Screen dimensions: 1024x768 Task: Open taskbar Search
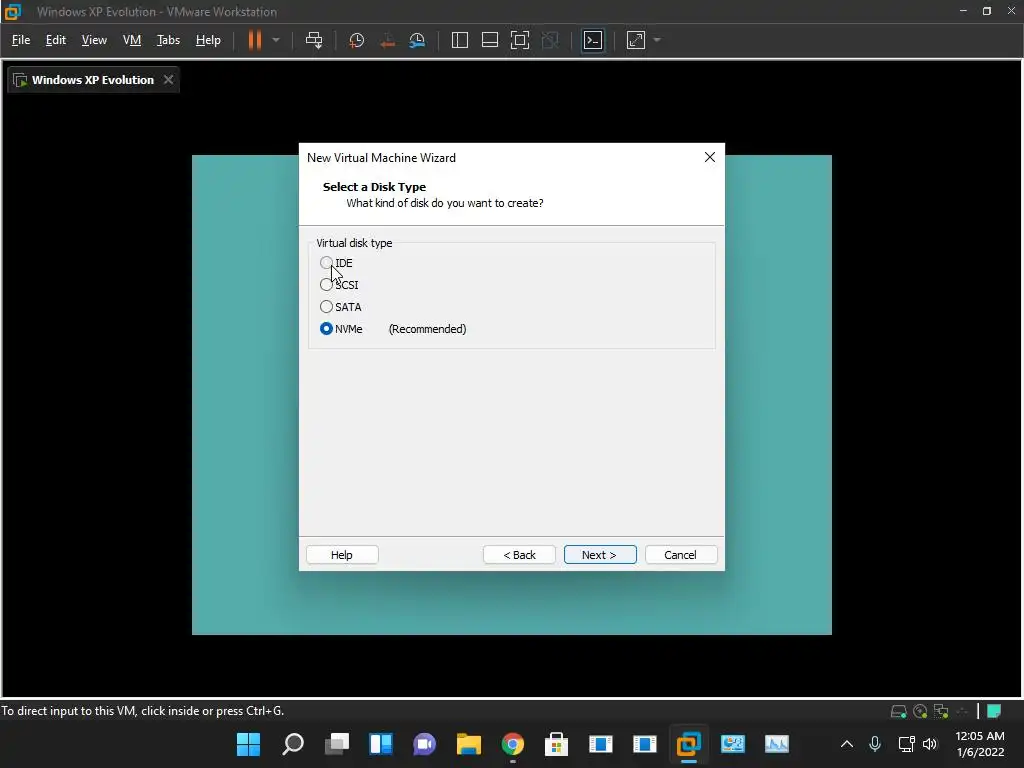coord(293,744)
